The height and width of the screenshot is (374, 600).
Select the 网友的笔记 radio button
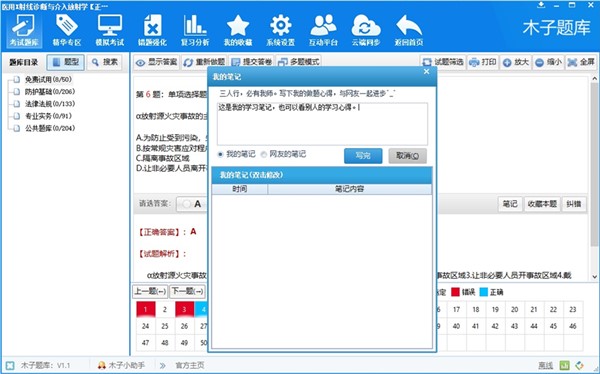point(264,154)
